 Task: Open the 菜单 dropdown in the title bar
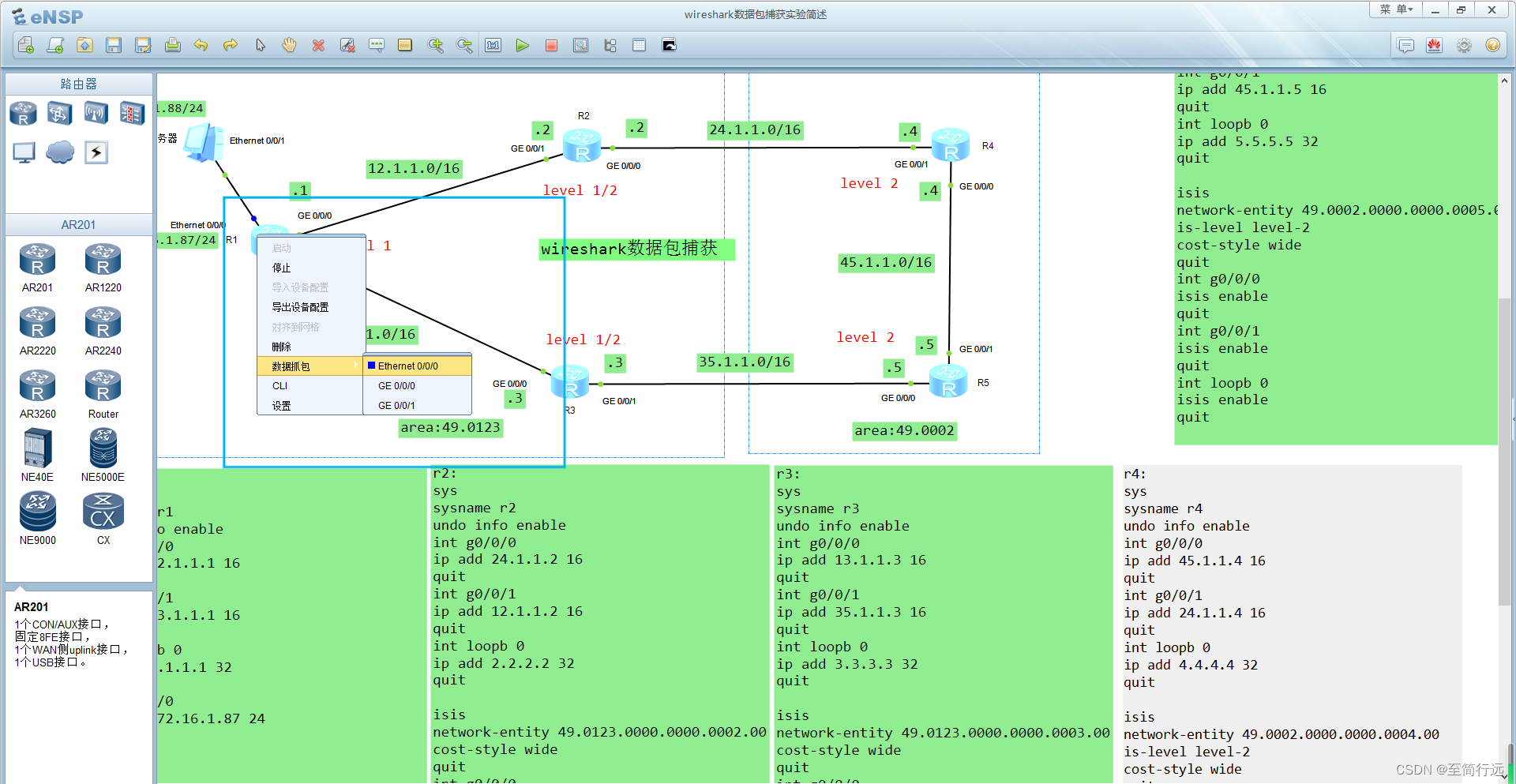[1396, 9]
